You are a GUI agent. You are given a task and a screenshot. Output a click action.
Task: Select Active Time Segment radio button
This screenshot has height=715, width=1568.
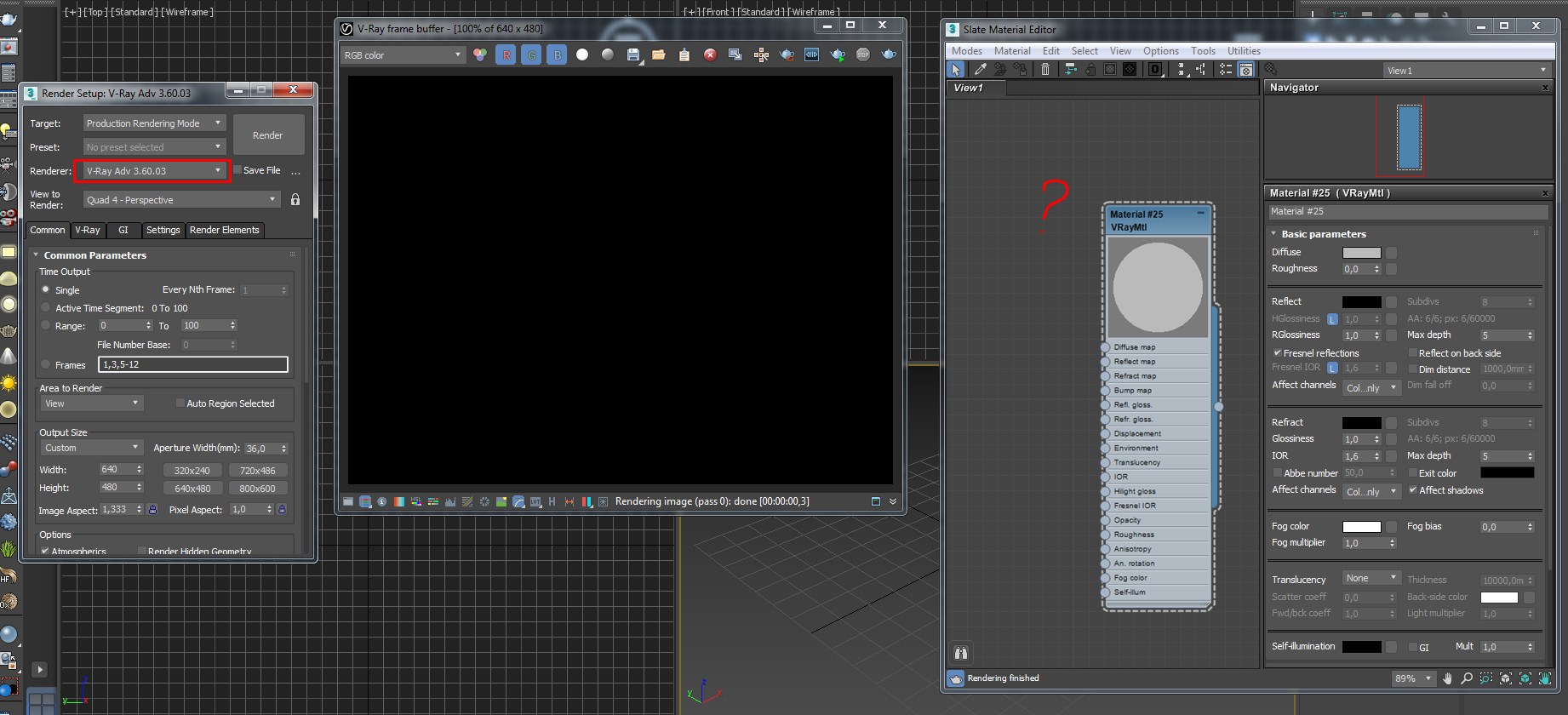click(x=46, y=307)
